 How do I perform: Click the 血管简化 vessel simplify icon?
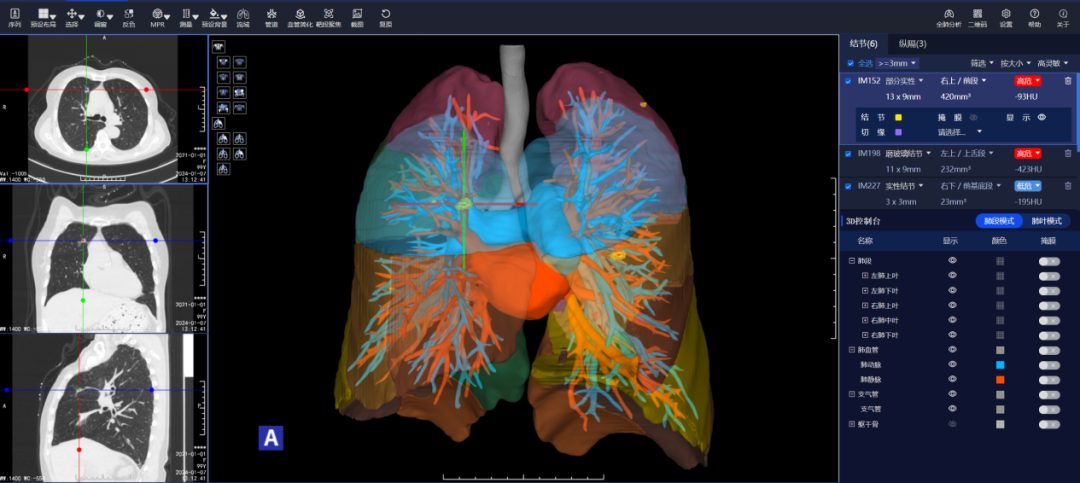300,14
